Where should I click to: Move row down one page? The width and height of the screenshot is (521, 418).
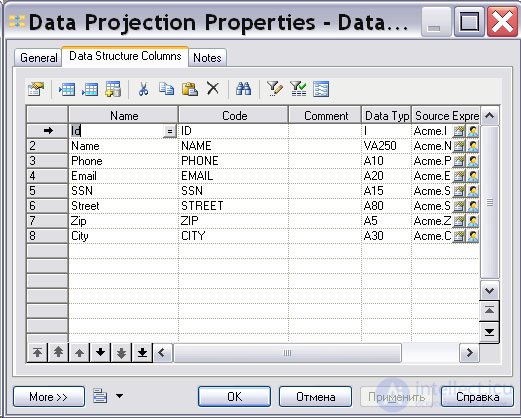pyautogui.click(x=121, y=352)
